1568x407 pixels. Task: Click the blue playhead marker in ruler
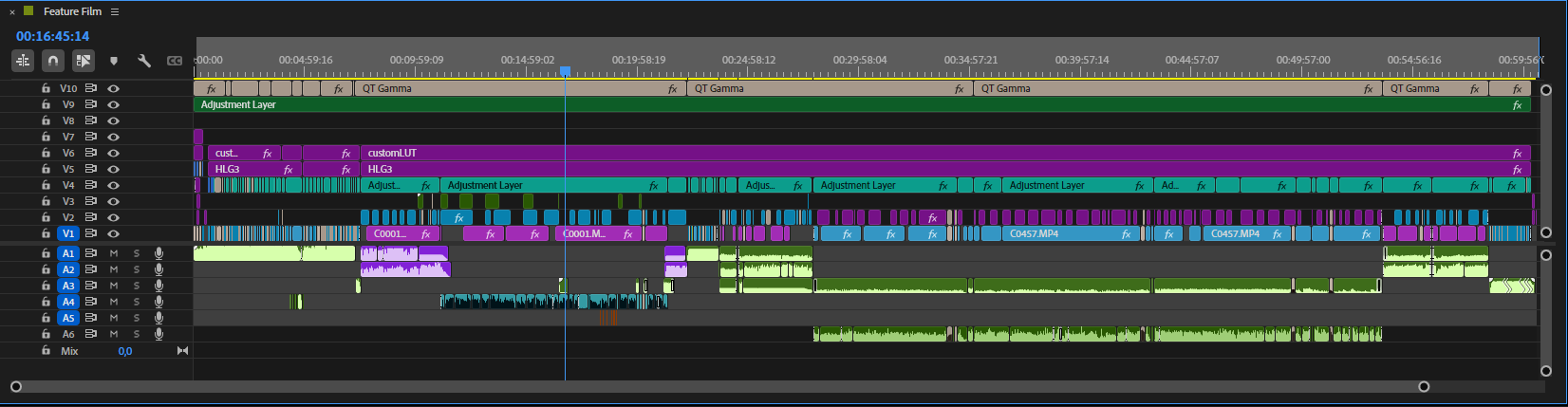[x=566, y=71]
